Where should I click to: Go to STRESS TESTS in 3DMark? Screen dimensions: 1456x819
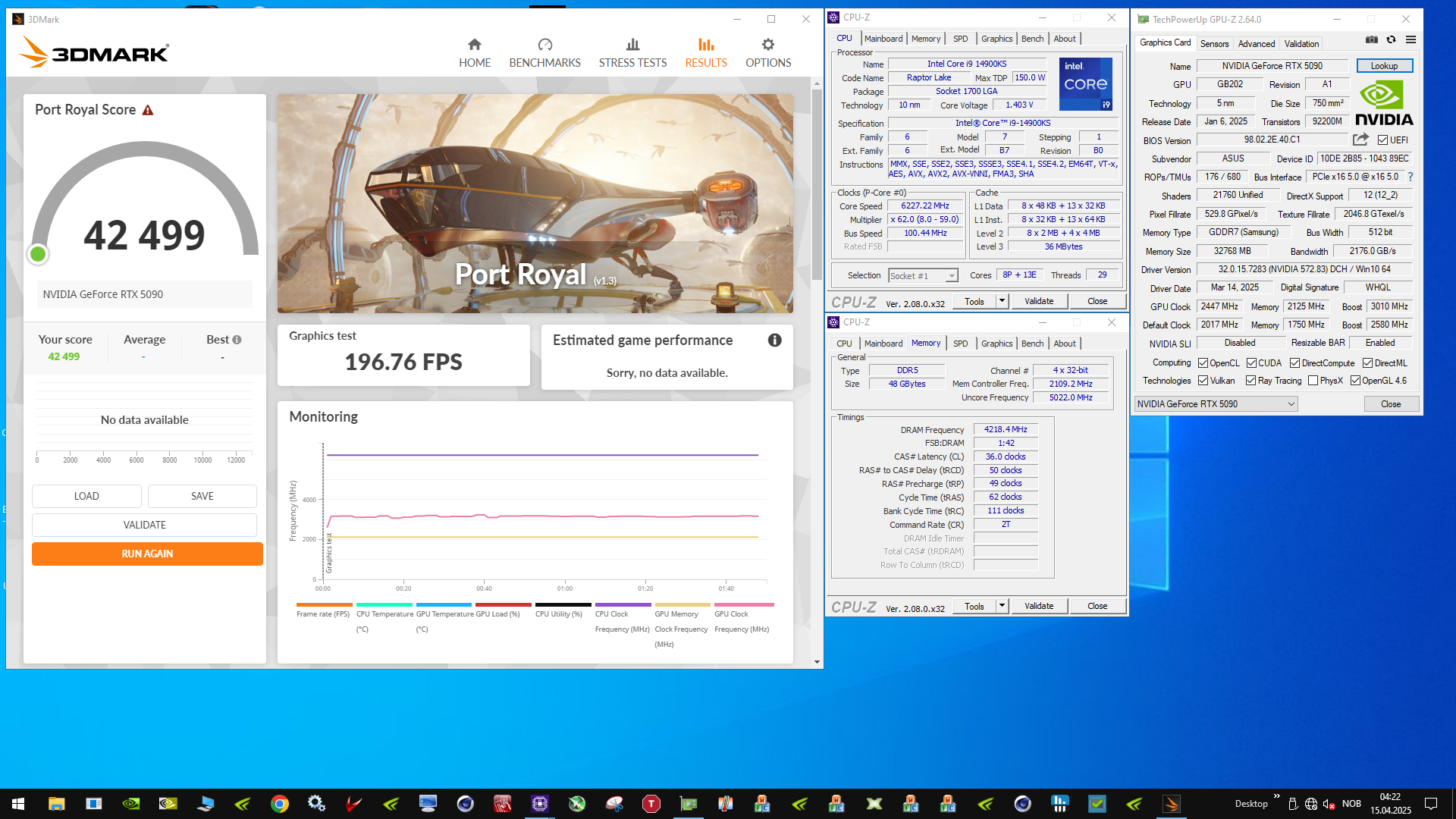tap(632, 53)
